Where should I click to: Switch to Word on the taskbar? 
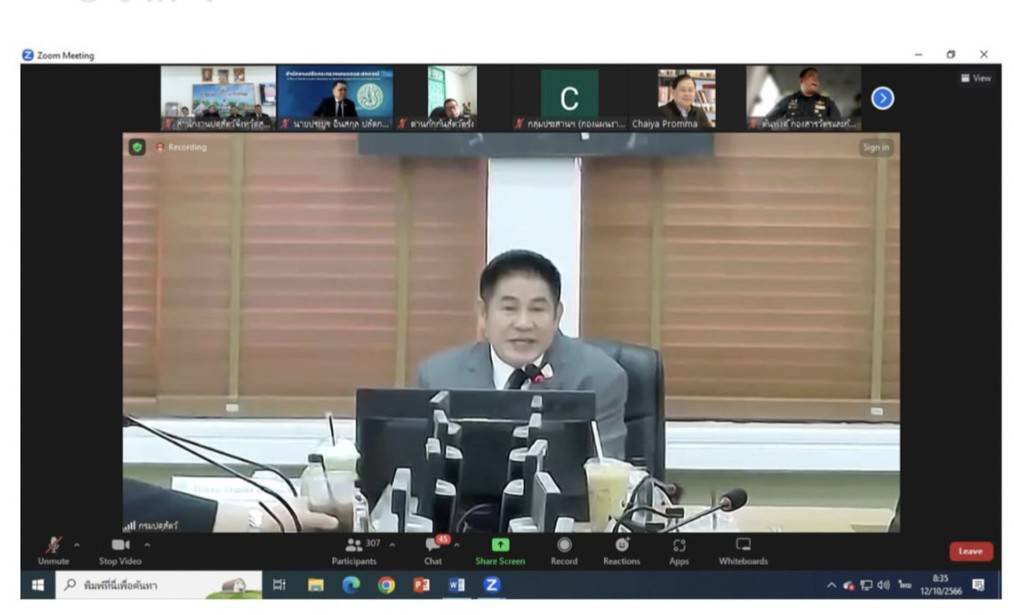tap(457, 585)
